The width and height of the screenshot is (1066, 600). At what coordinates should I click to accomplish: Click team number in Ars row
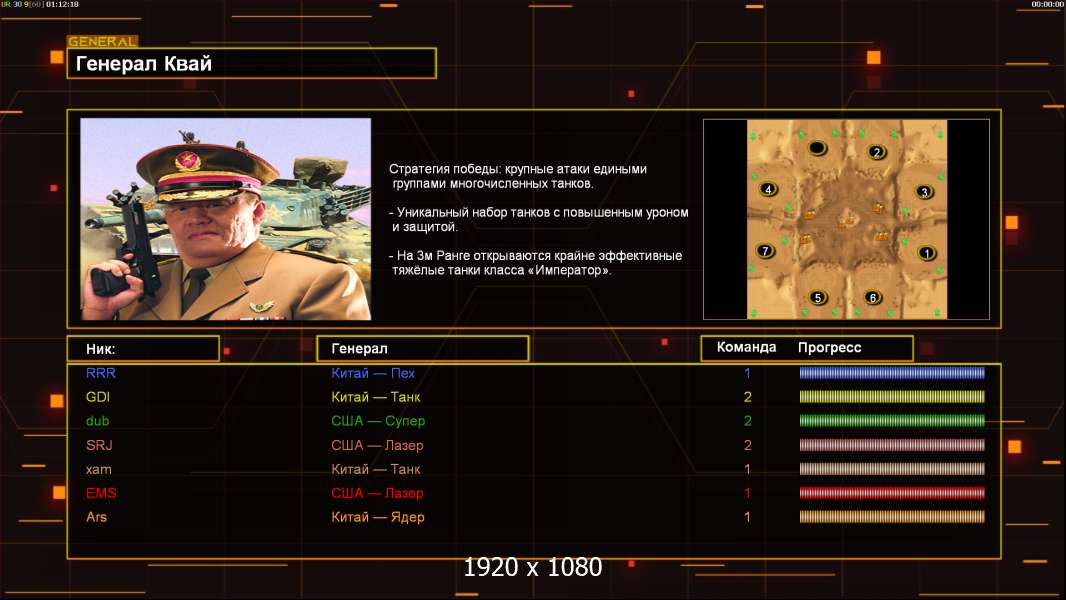(747, 517)
